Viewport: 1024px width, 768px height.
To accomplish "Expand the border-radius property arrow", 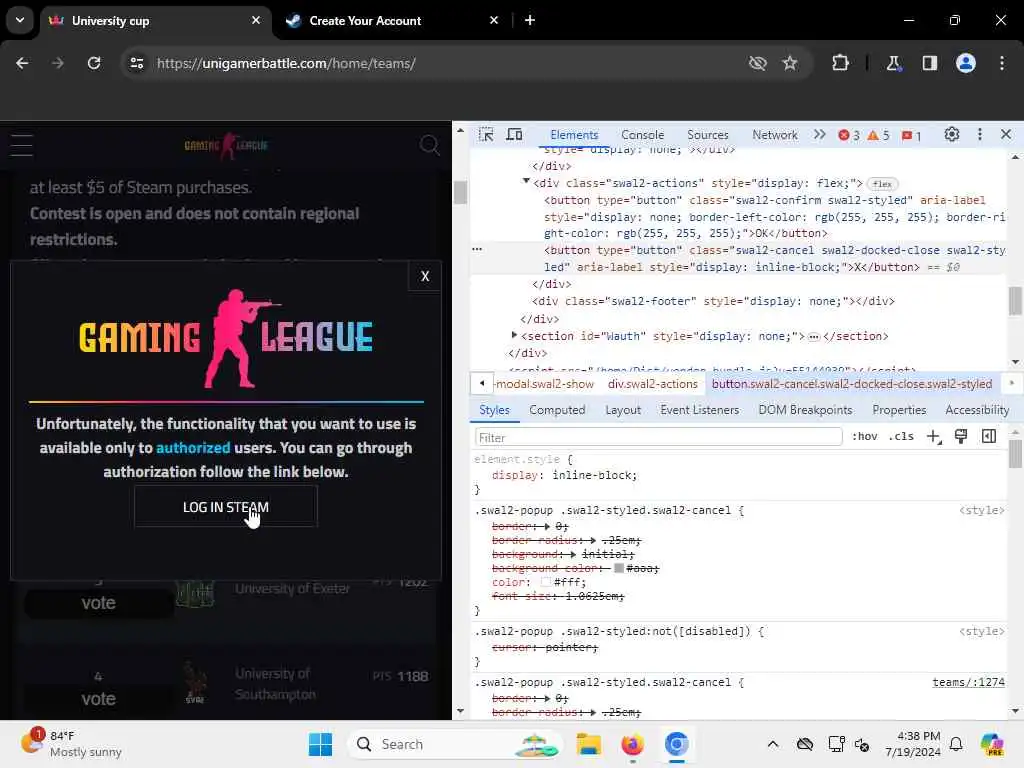I will pos(592,540).
